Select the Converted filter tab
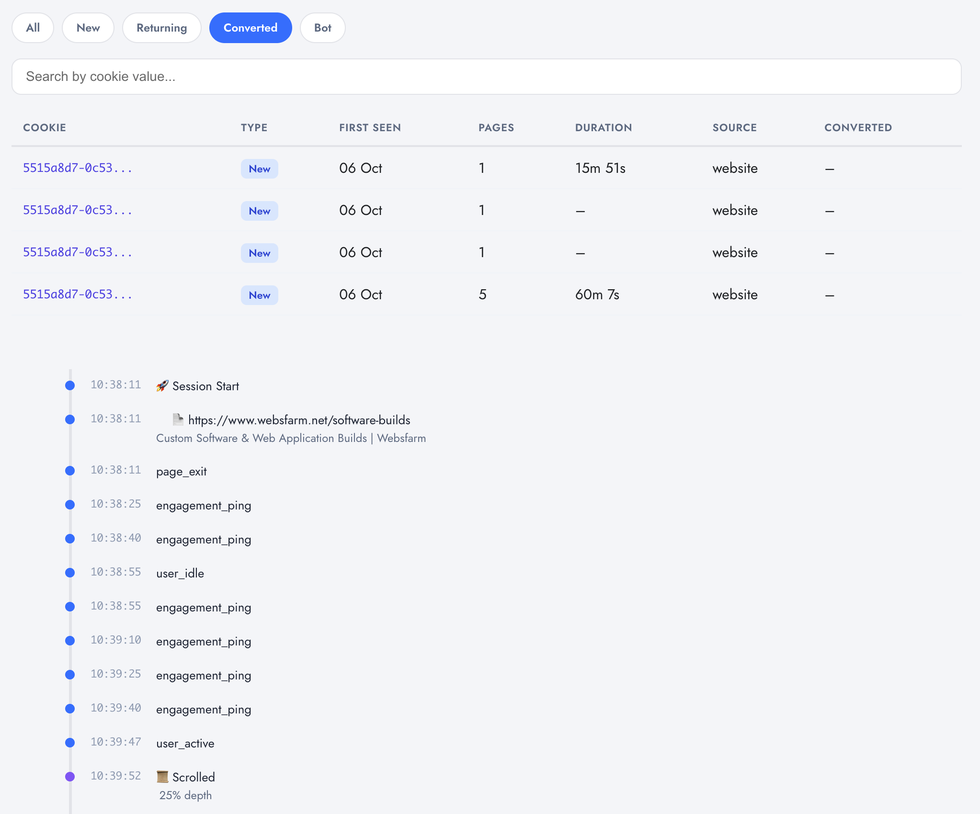The height and width of the screenshot is (814, 980). tap(251, 28)
